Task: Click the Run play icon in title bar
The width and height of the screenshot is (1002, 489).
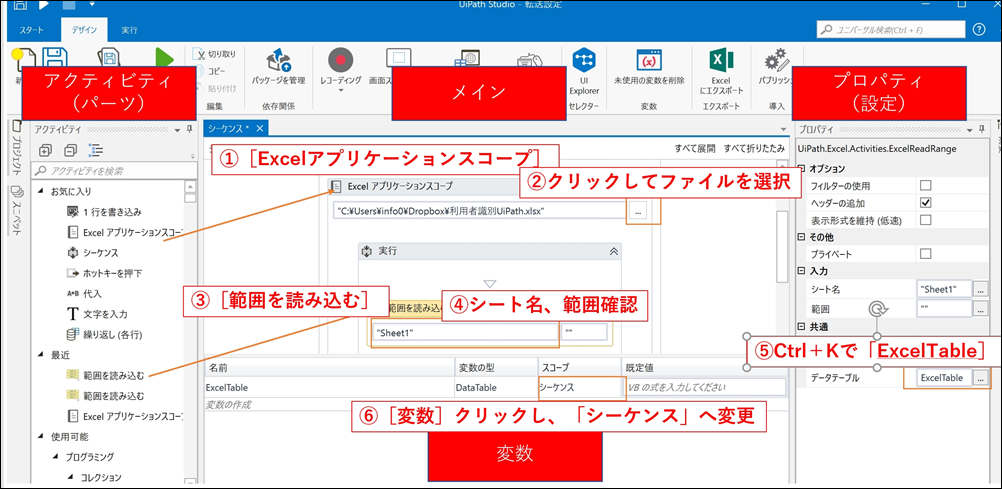Action: (45, 4)
